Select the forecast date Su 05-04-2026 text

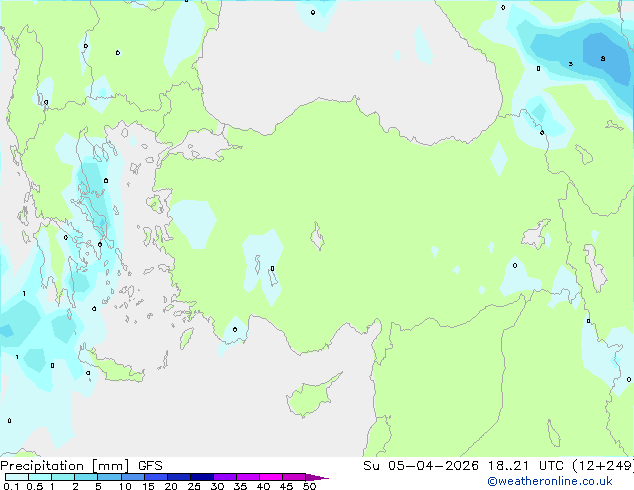(421, 466)
